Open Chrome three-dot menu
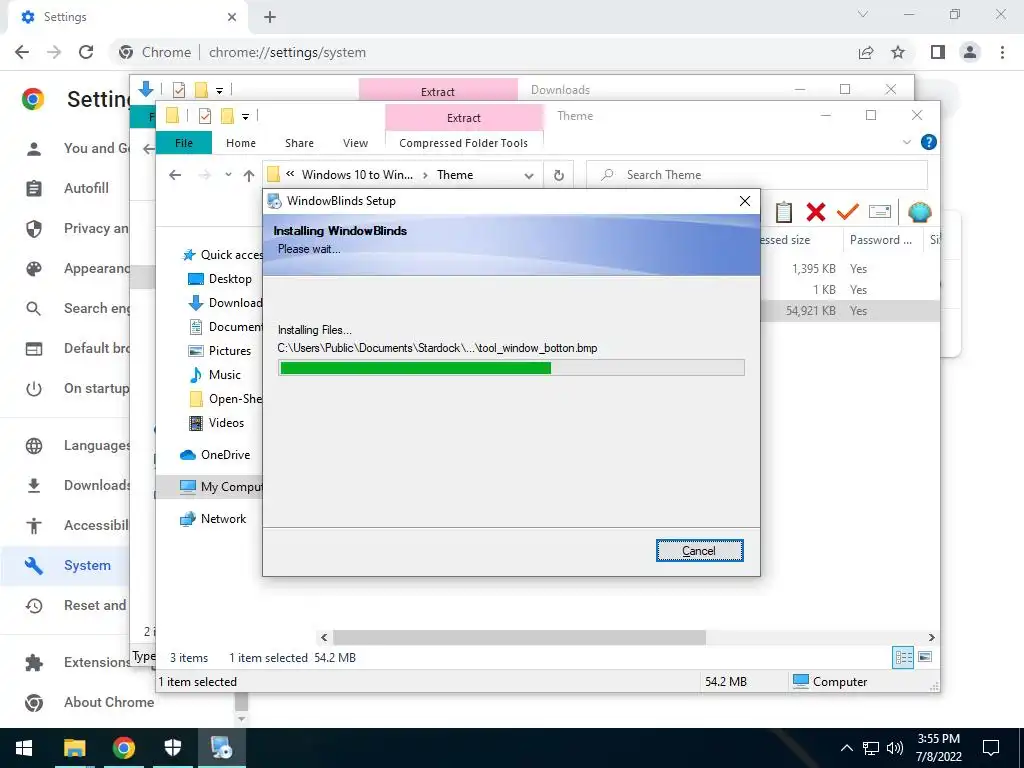This screenshot has height=768, width=1024. (1002, 52)
